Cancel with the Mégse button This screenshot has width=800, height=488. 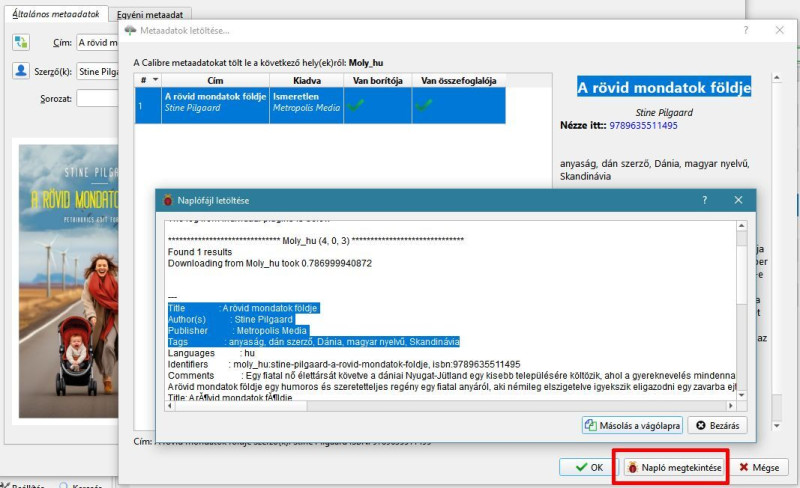click(x=759, y=467)
